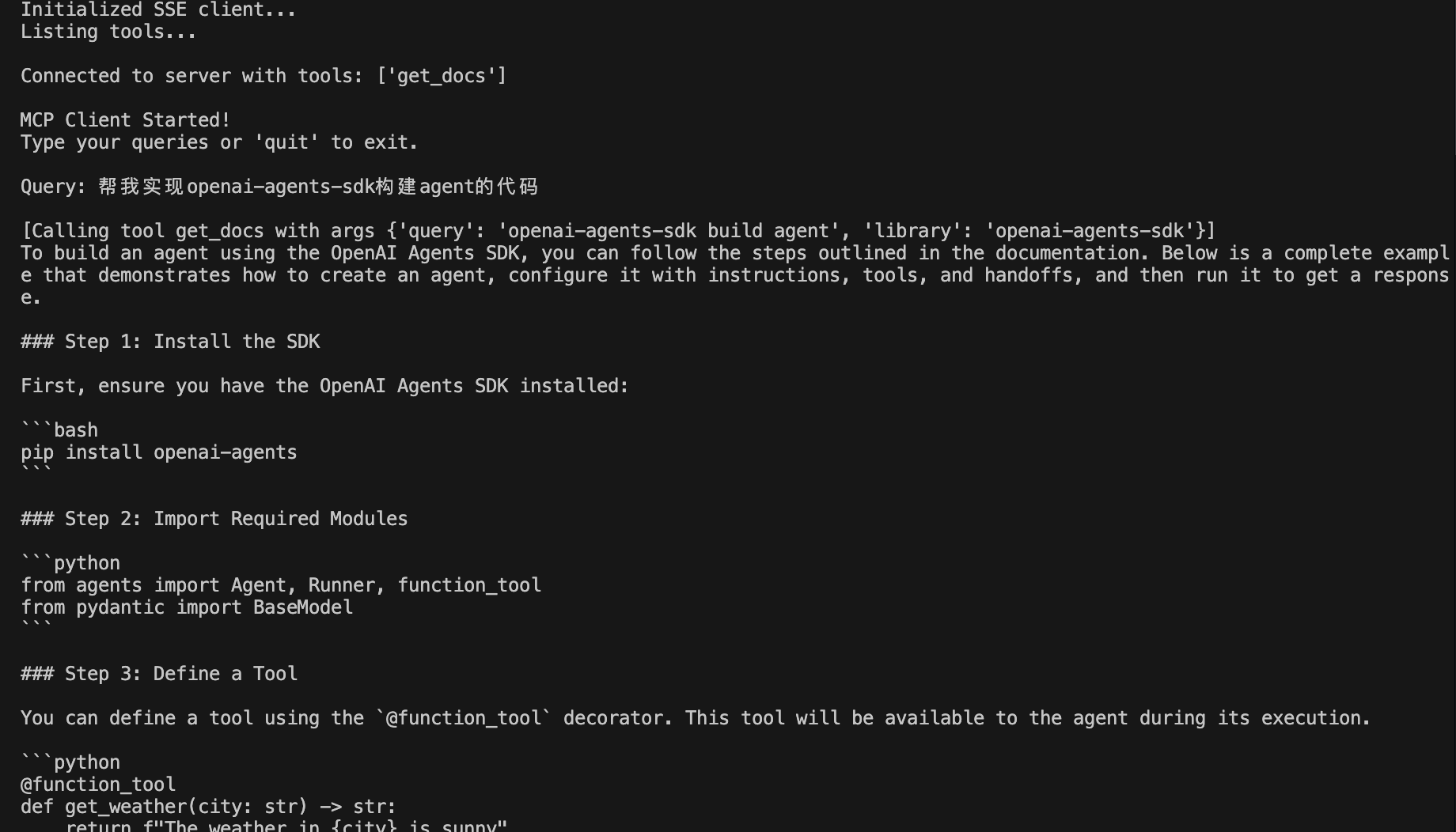Viewport: 1456px width, 832px height.
Task: Click the 'Listing tools...' output line
Action: tap(108, 32)
